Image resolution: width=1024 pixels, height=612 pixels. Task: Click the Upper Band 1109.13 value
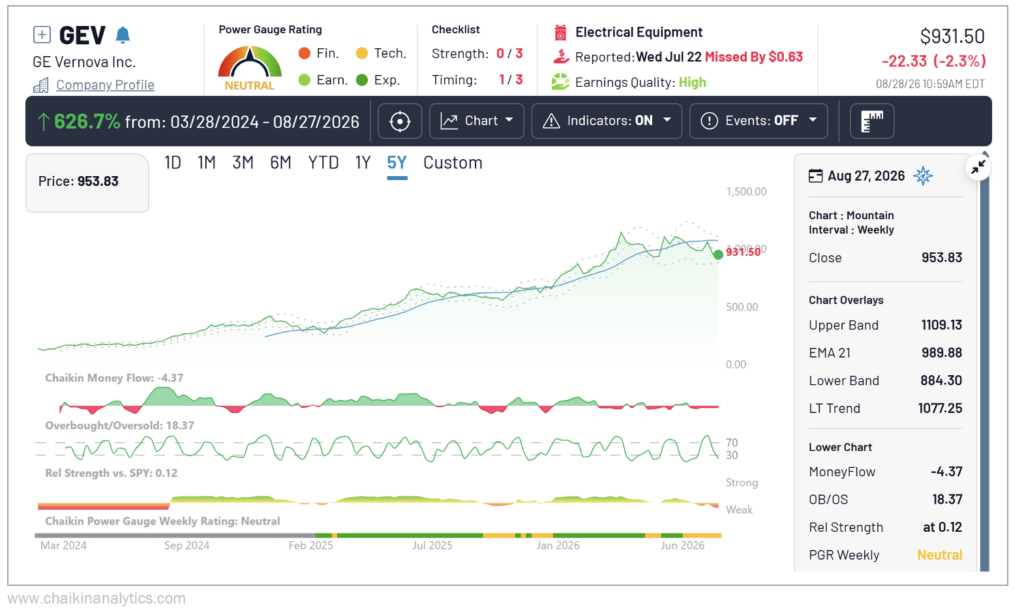coord(942,325)
